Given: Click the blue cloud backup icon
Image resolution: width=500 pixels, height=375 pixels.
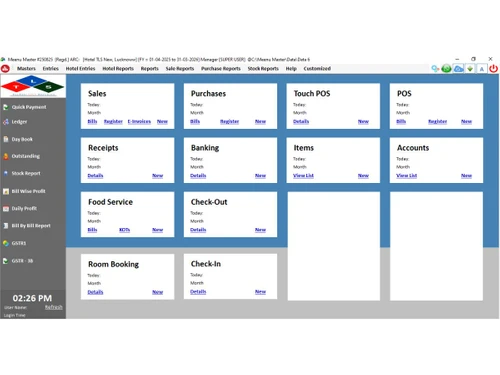Looking at the screenshot, I should point(459,69).
